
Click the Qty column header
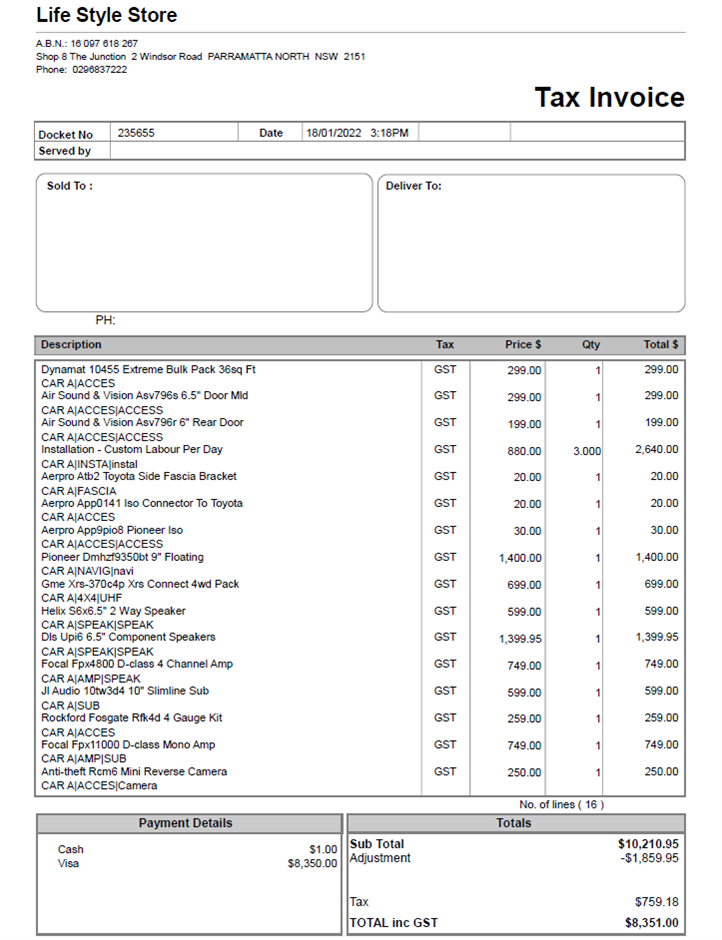point(591,345)
